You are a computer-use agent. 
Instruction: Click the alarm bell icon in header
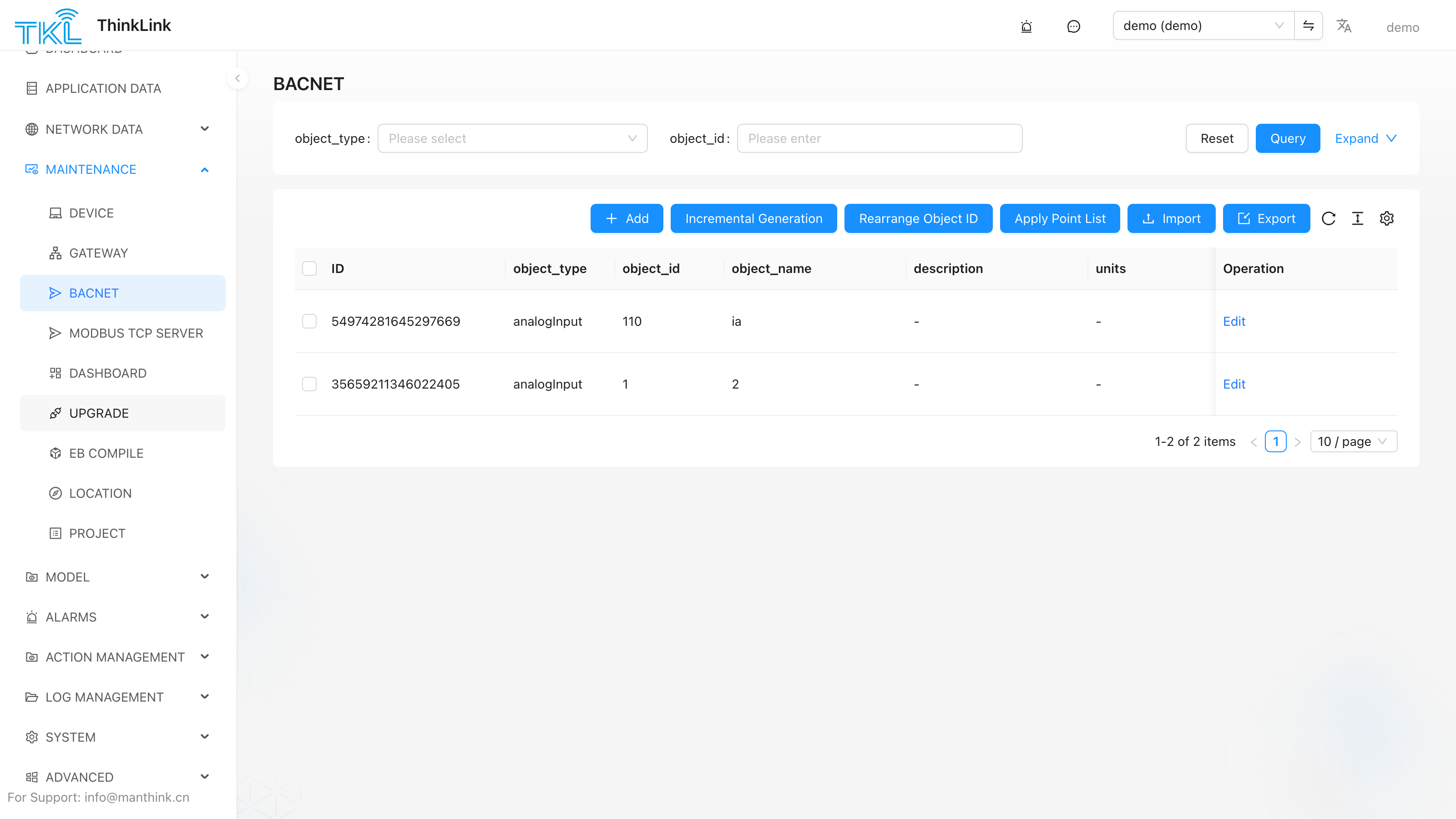[1026, 26]
